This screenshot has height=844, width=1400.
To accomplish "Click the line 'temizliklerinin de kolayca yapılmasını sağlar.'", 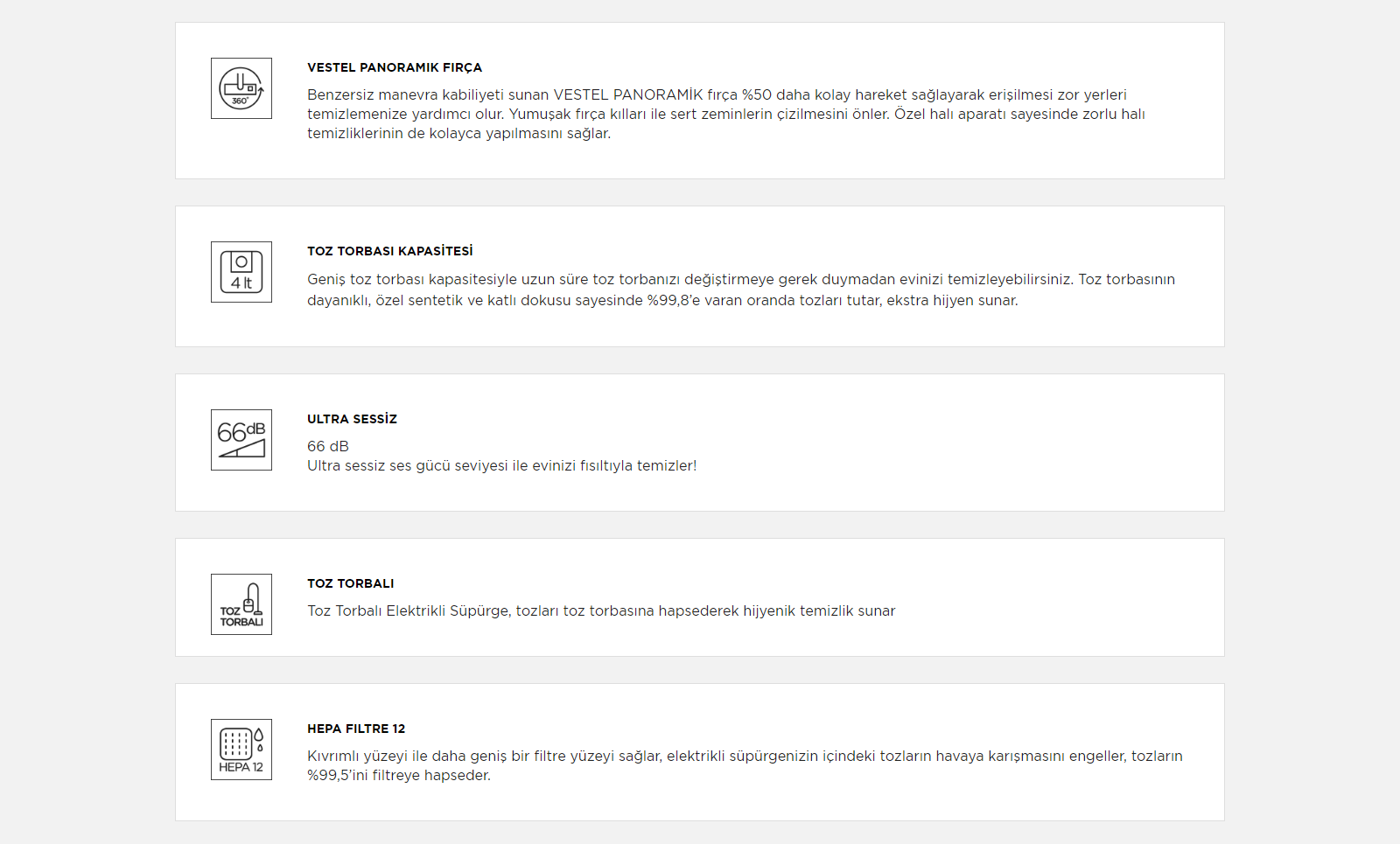I will click(x=458, y=133).
